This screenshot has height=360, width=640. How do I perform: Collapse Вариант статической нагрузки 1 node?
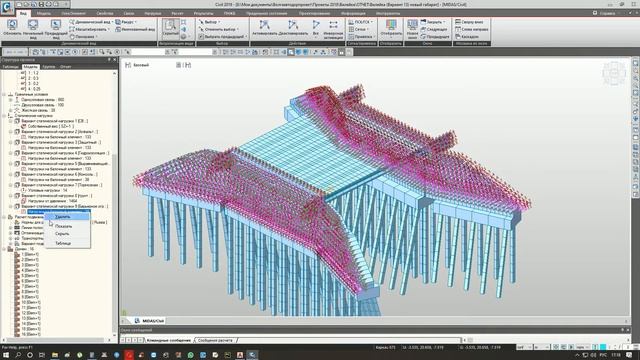coord(10,121)
